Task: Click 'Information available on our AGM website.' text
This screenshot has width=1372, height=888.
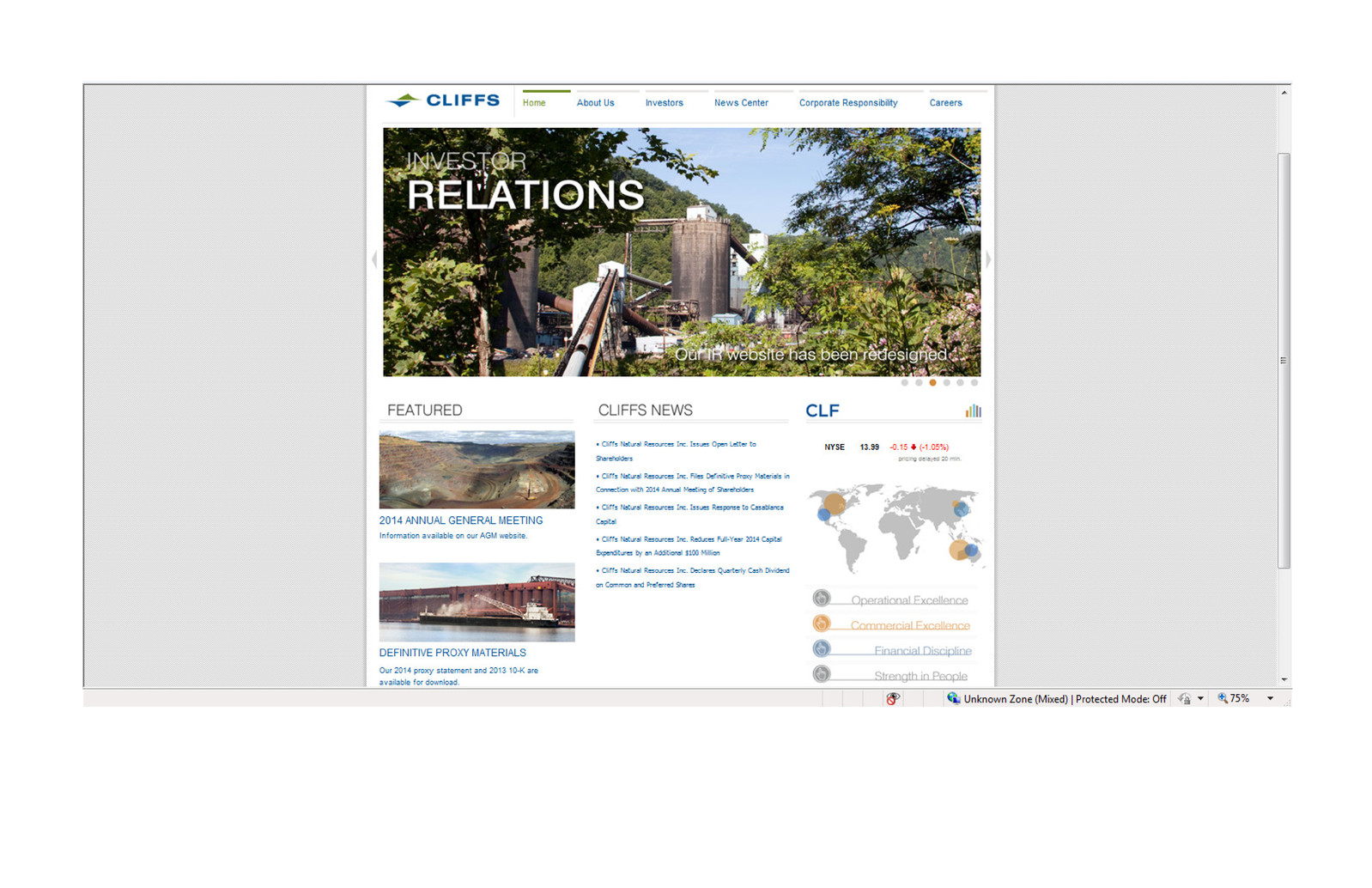Action: [x=453, y=536]
